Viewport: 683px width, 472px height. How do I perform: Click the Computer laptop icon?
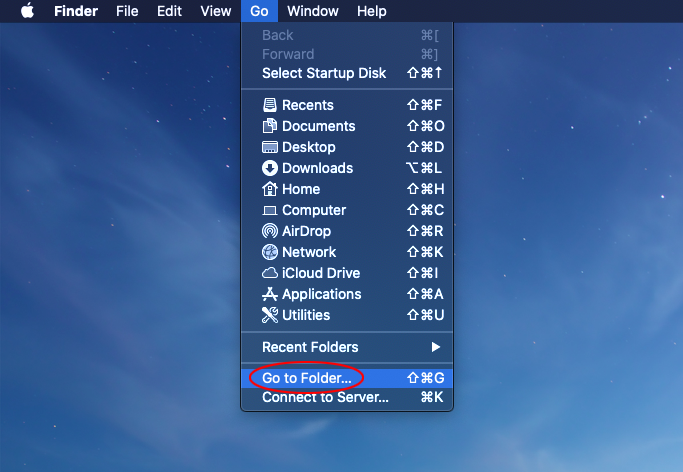(x=270, y=211)
